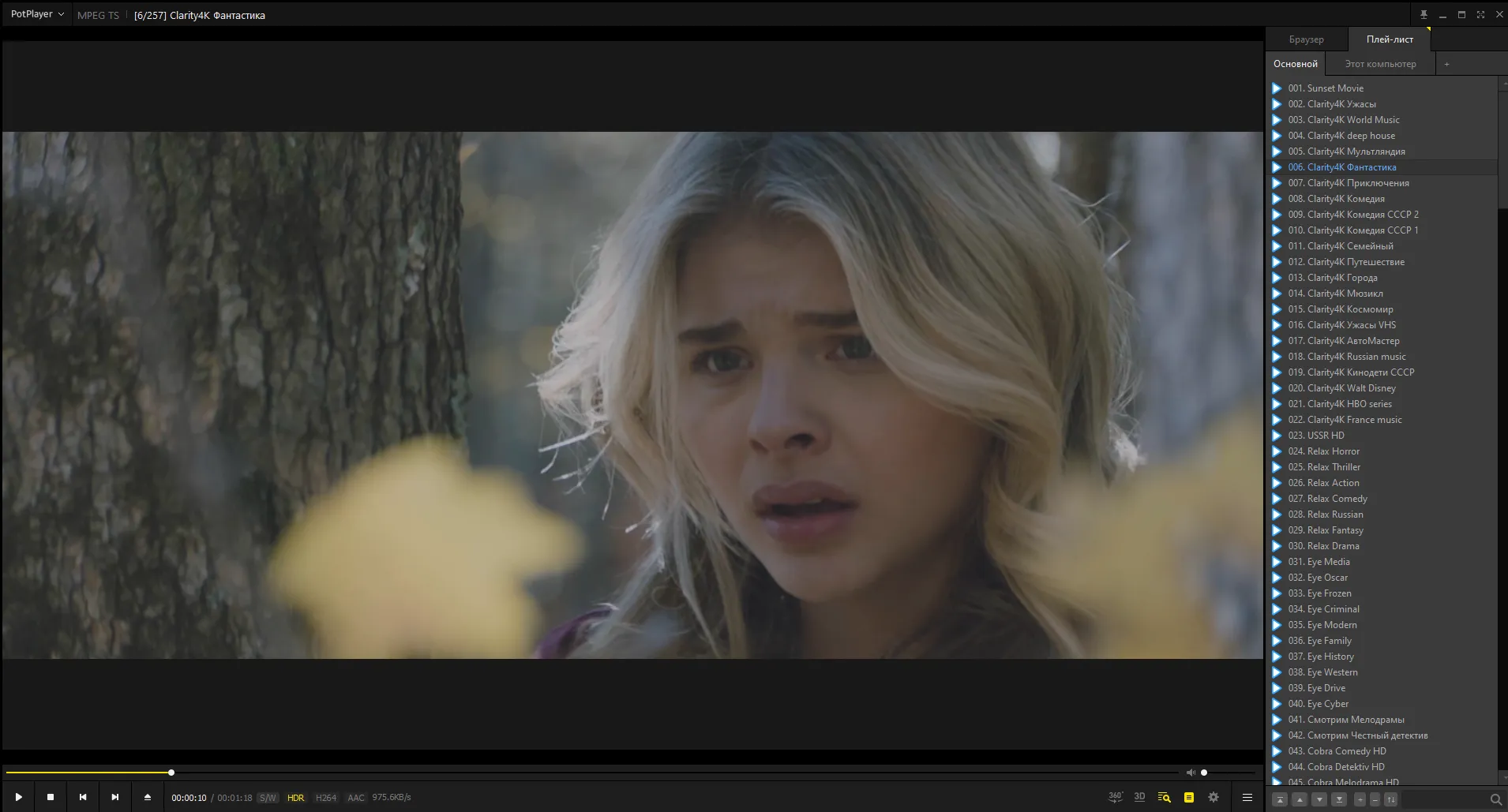Select 042. Смотрим Честный детектив
The image size is (1508, 812).
click(1383, 735)
